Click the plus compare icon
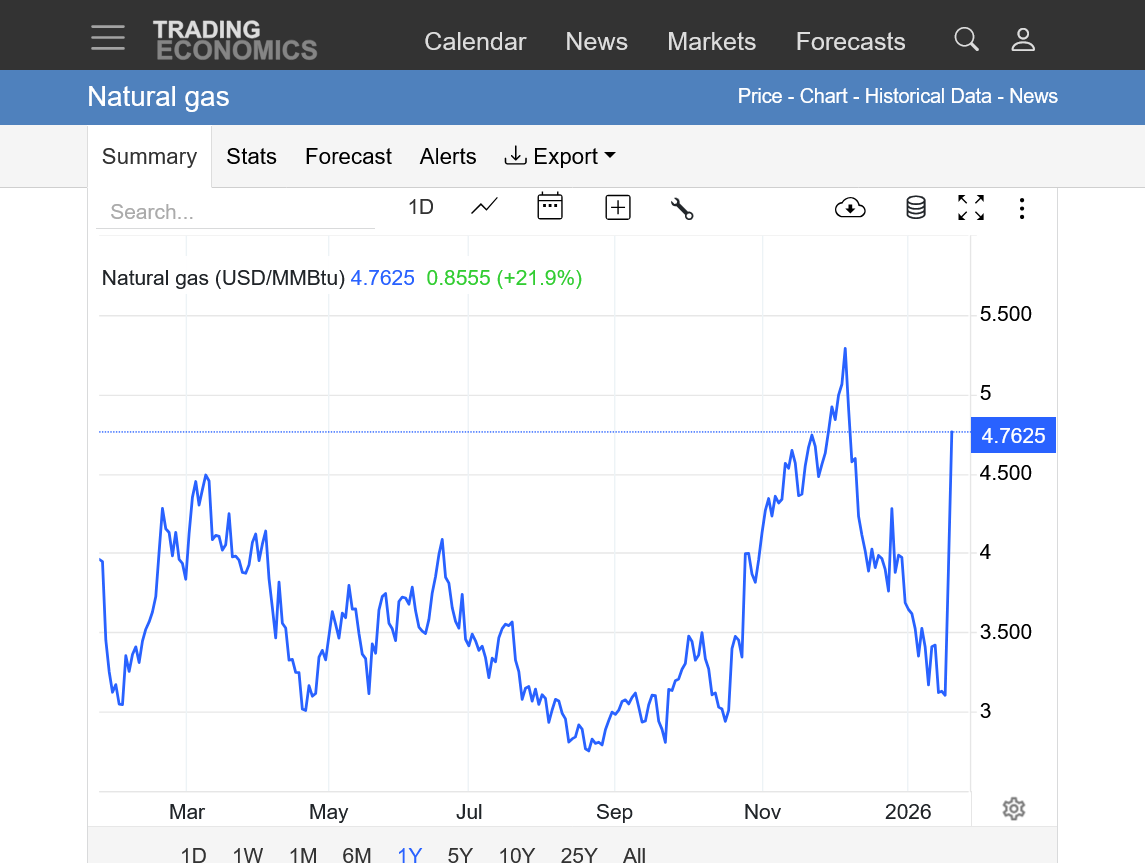 click(618, 208)
